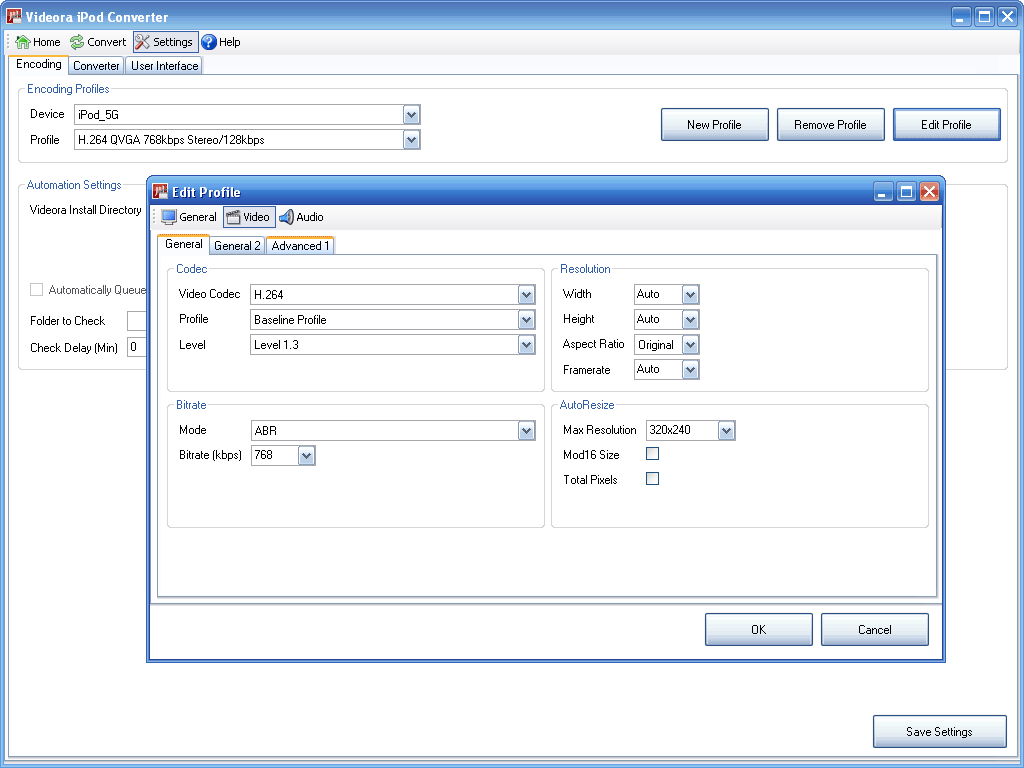Click the Audio speaker icon in Edit Profile
Screen dimensions: 1024x768
pos(287,217)
